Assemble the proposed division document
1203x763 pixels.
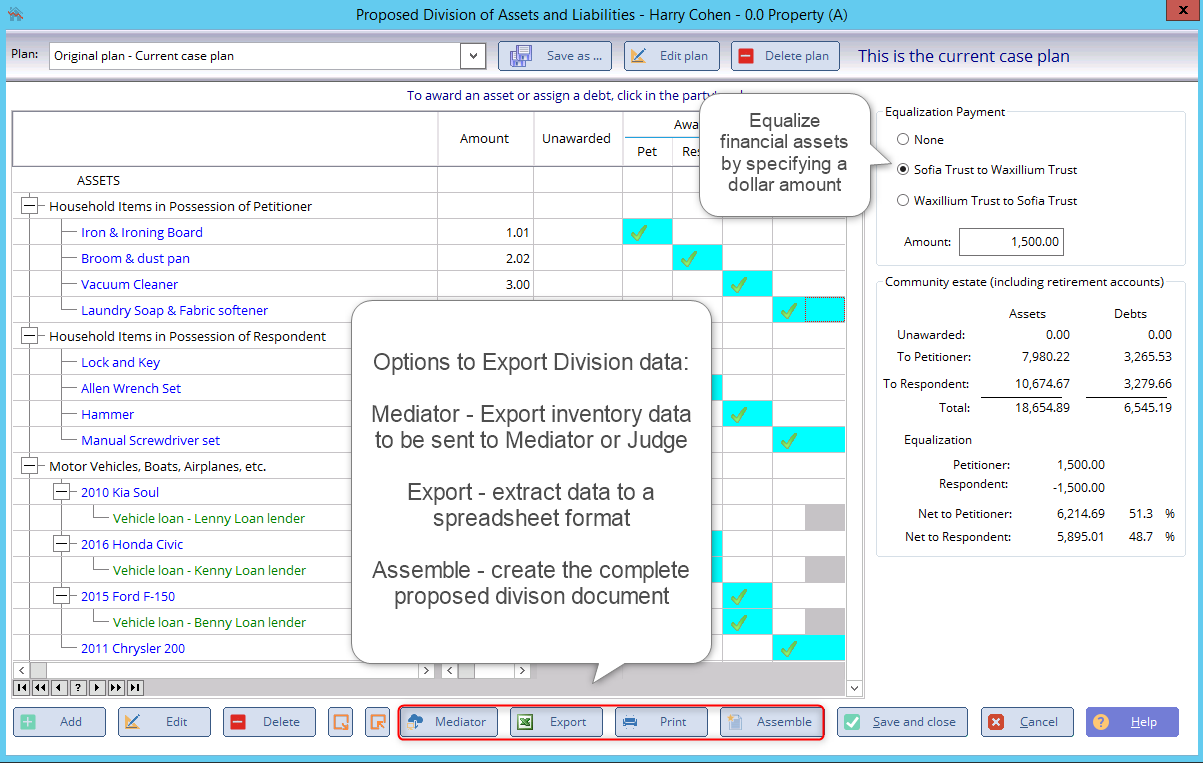771,722
